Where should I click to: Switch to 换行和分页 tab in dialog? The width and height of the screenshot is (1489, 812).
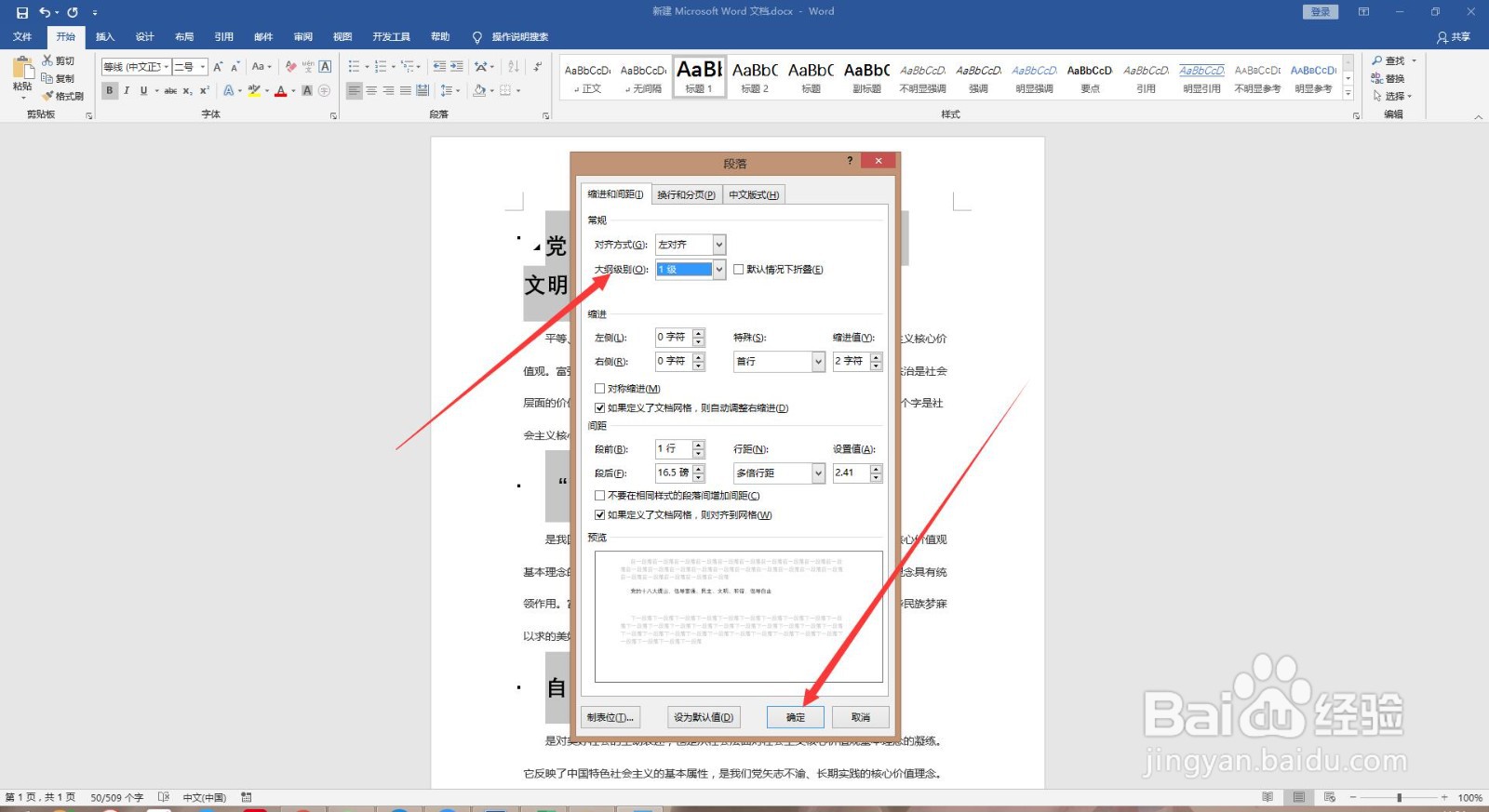(686, 194)
